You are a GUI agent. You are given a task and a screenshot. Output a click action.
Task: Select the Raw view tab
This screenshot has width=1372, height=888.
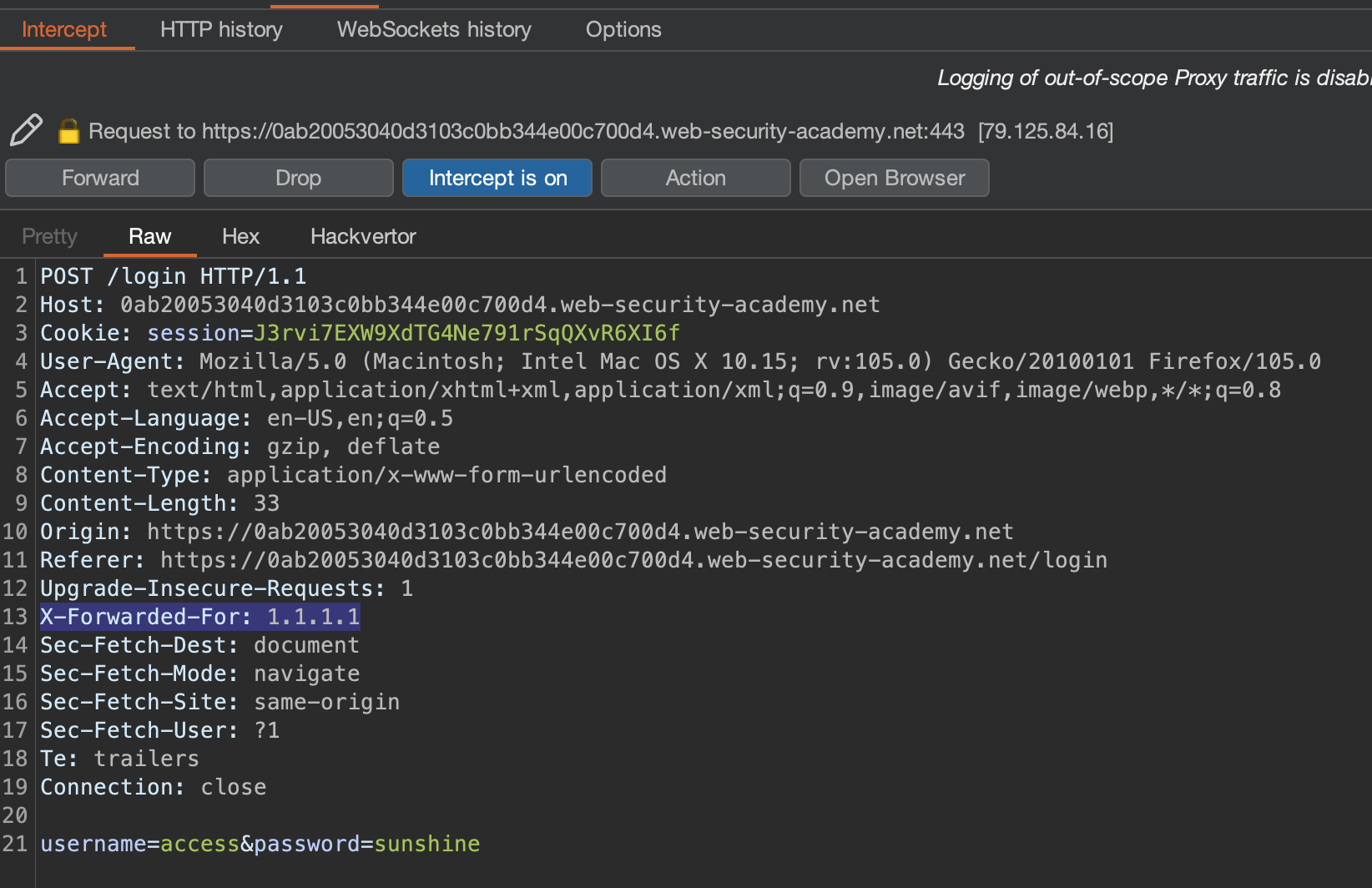pyautogui.click(x=149, y=236)
